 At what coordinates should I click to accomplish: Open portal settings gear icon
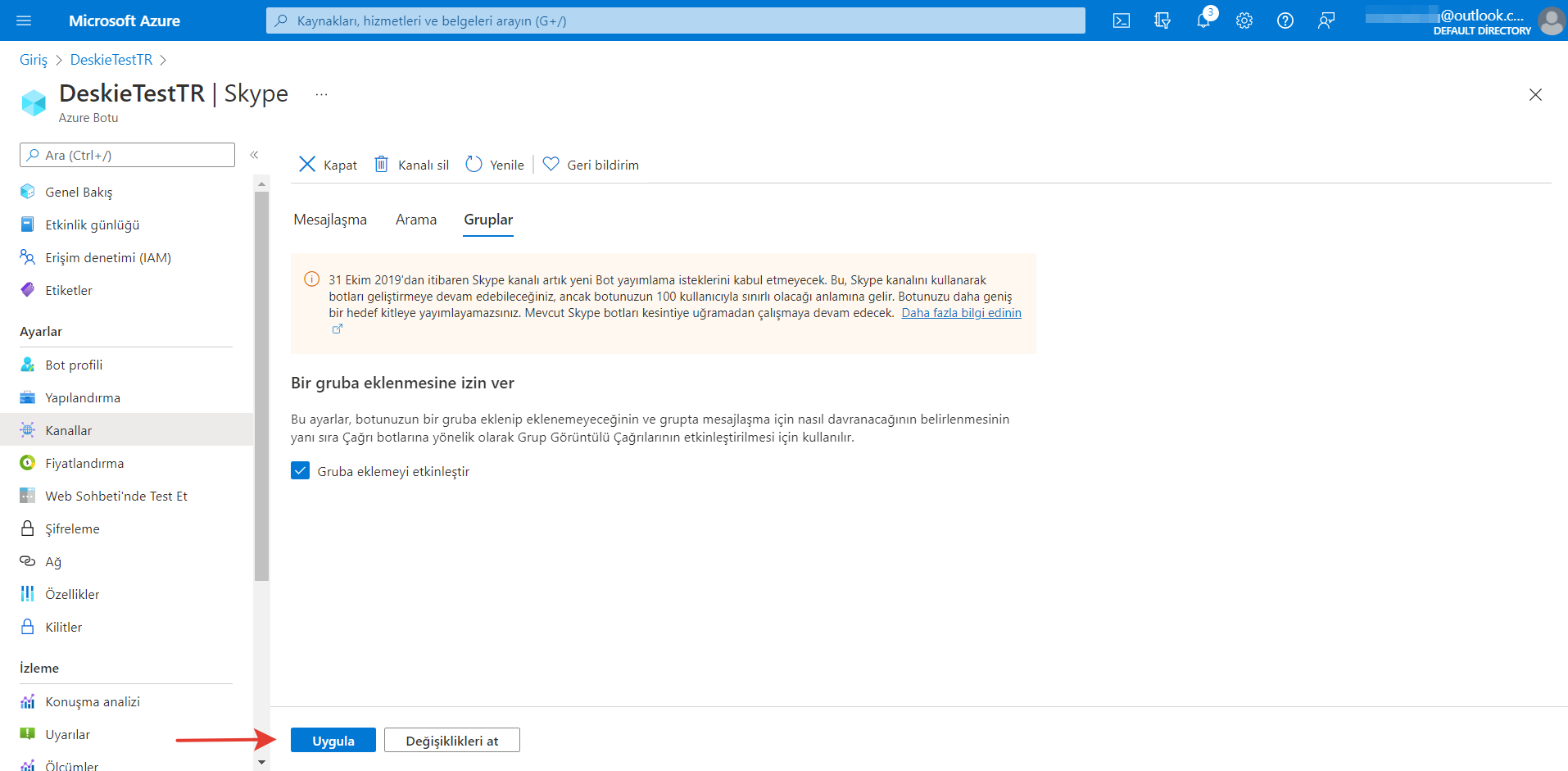click(1244, 20)
